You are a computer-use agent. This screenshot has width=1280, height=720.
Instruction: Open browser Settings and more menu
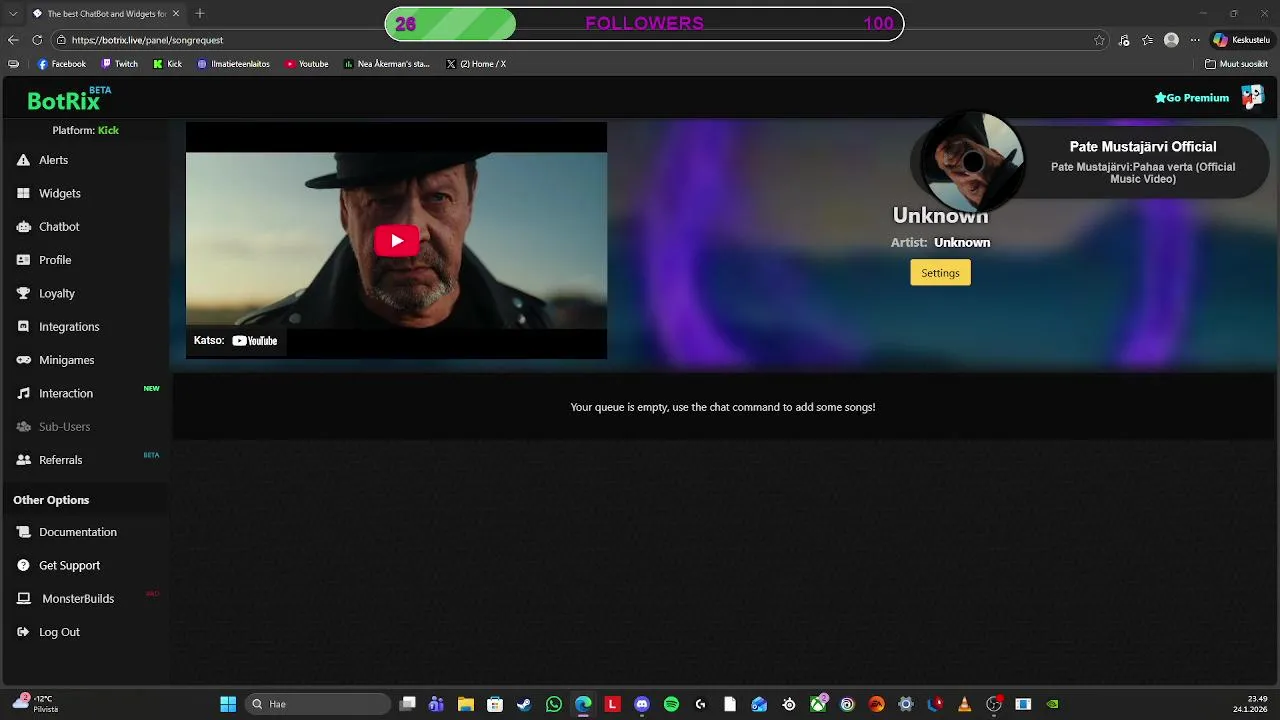tap(1194, 40)
